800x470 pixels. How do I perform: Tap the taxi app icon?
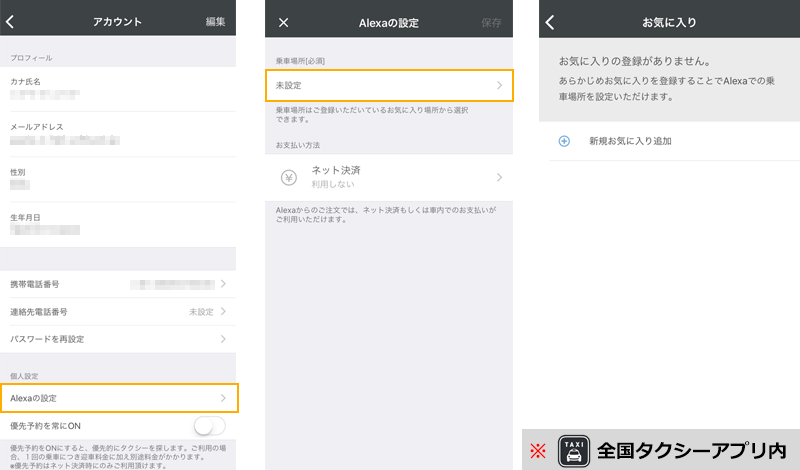573,451
